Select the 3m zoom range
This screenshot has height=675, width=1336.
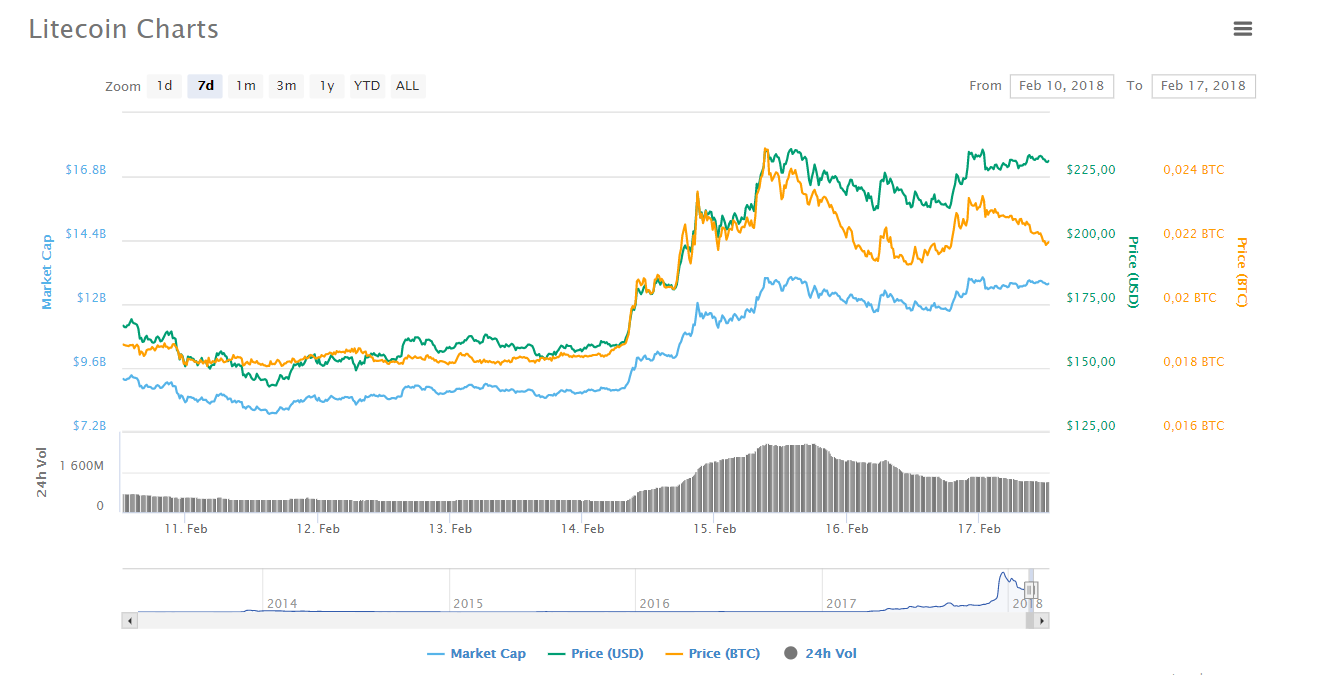point(286,86)
